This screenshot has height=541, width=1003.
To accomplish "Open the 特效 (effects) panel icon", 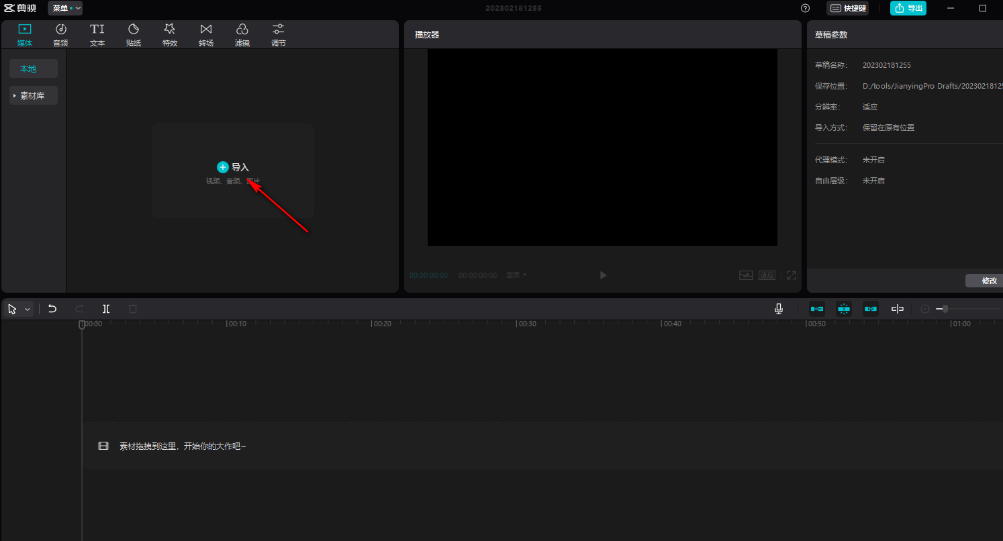I will (169, 34).
